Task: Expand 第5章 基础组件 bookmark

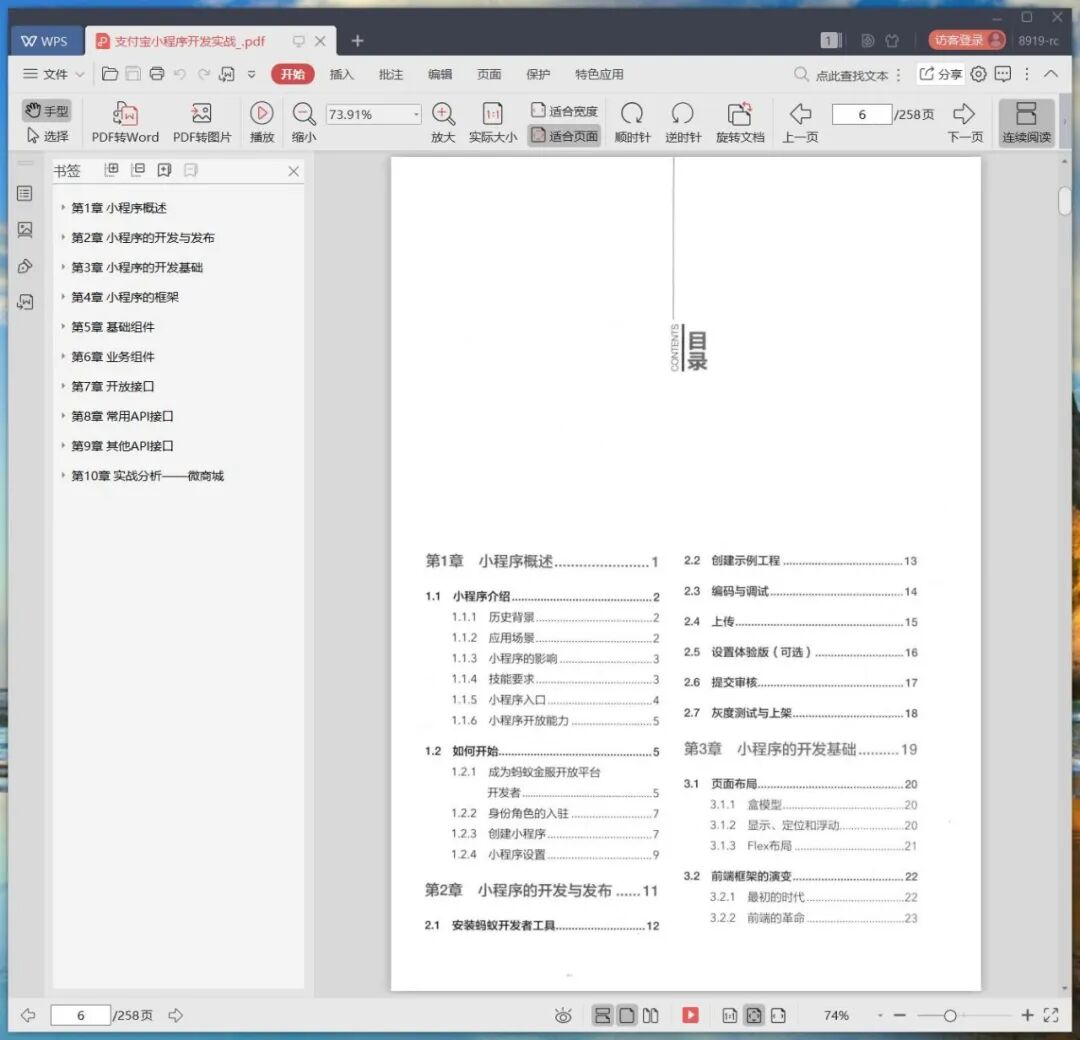Action: (63, 326)
